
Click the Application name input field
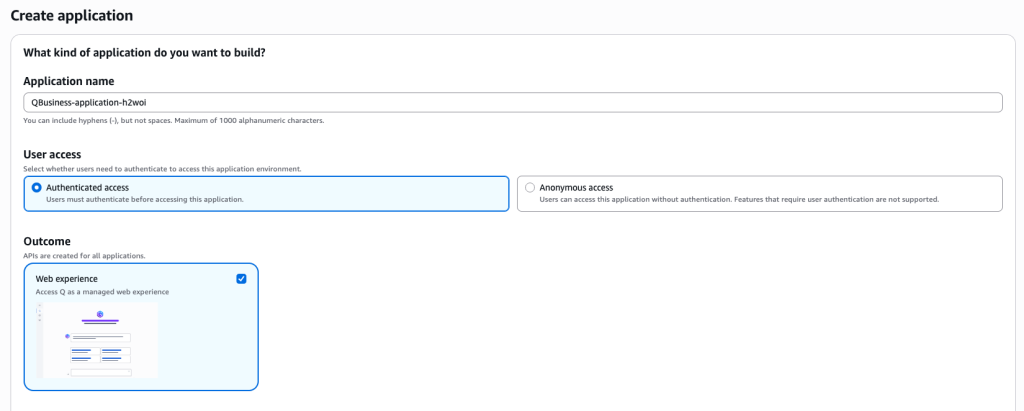pyautogui.click(x=513, y=103)
